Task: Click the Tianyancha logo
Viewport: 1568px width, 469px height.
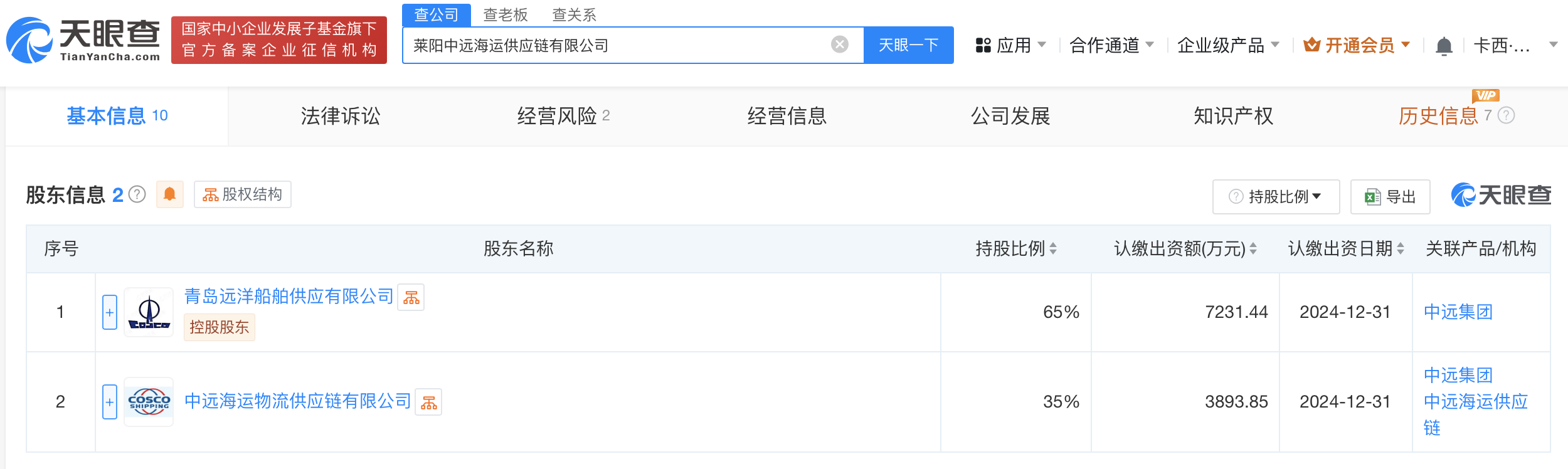Action: (x=83, y=40)
